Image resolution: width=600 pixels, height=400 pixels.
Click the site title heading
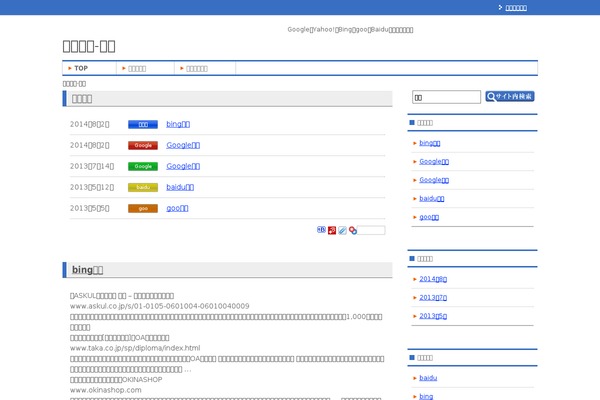point(89,45)
